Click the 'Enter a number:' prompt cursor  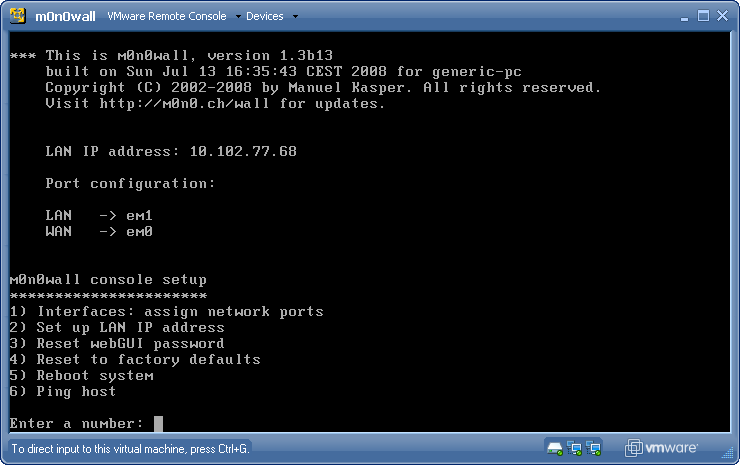(158, 424)
